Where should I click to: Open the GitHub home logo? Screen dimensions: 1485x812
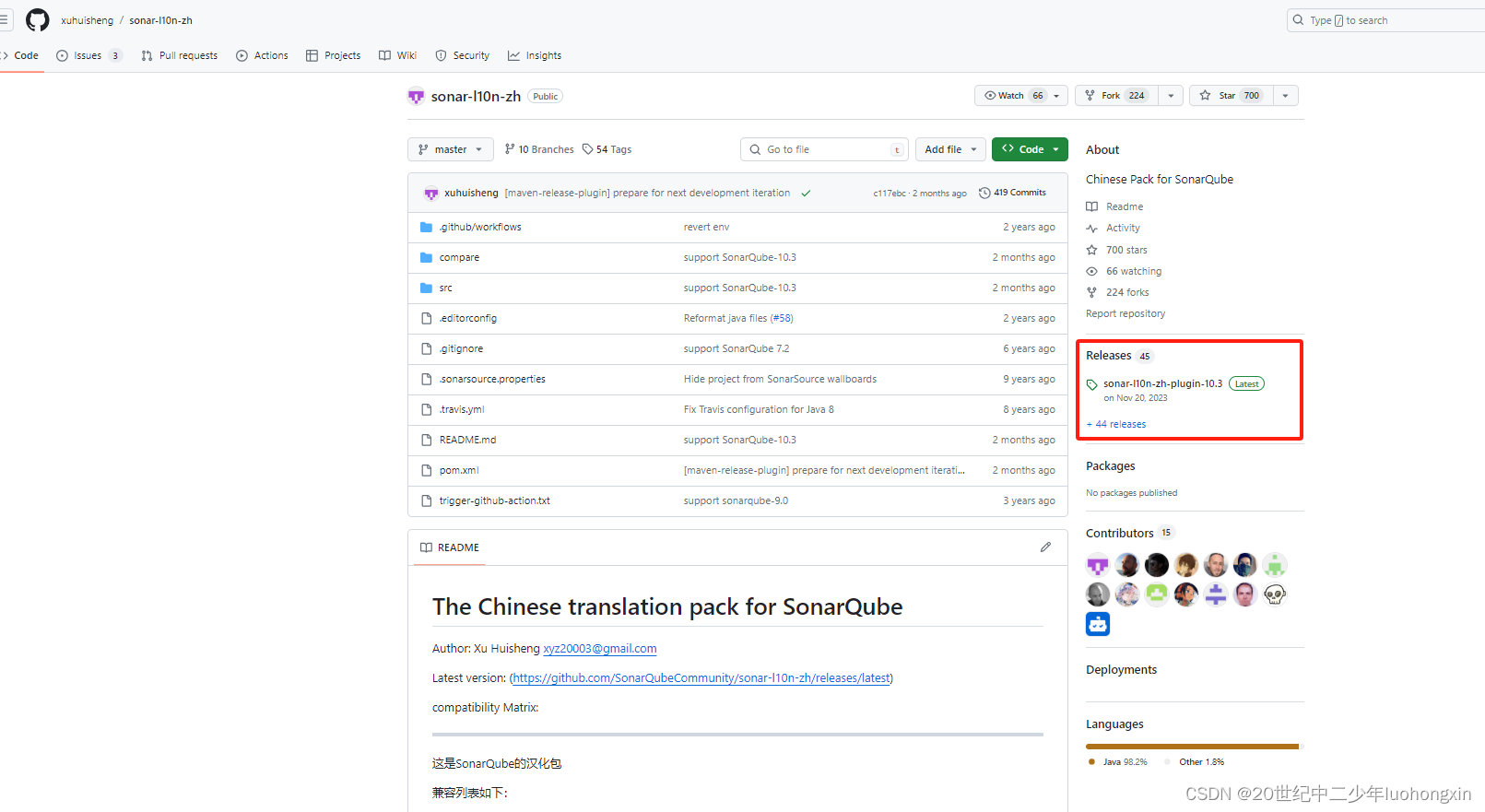[x=37, y=19]
